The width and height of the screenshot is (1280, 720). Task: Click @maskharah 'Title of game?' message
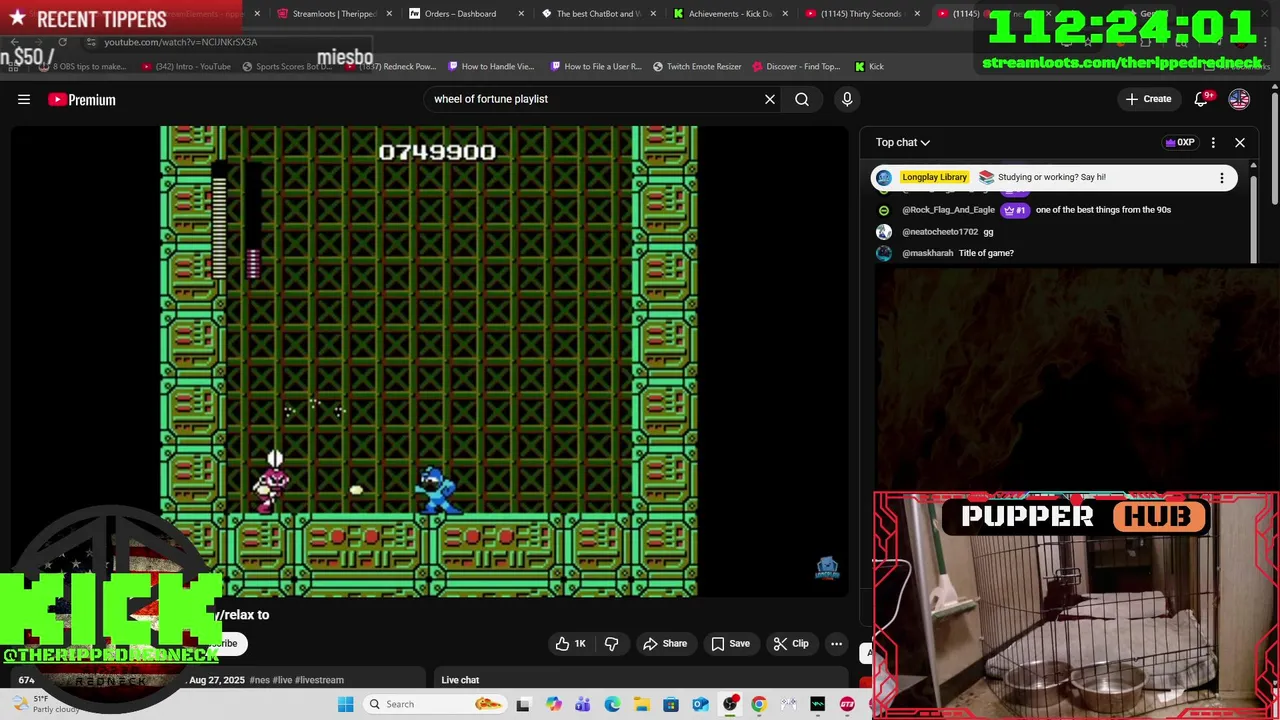[x=986, y=253]
